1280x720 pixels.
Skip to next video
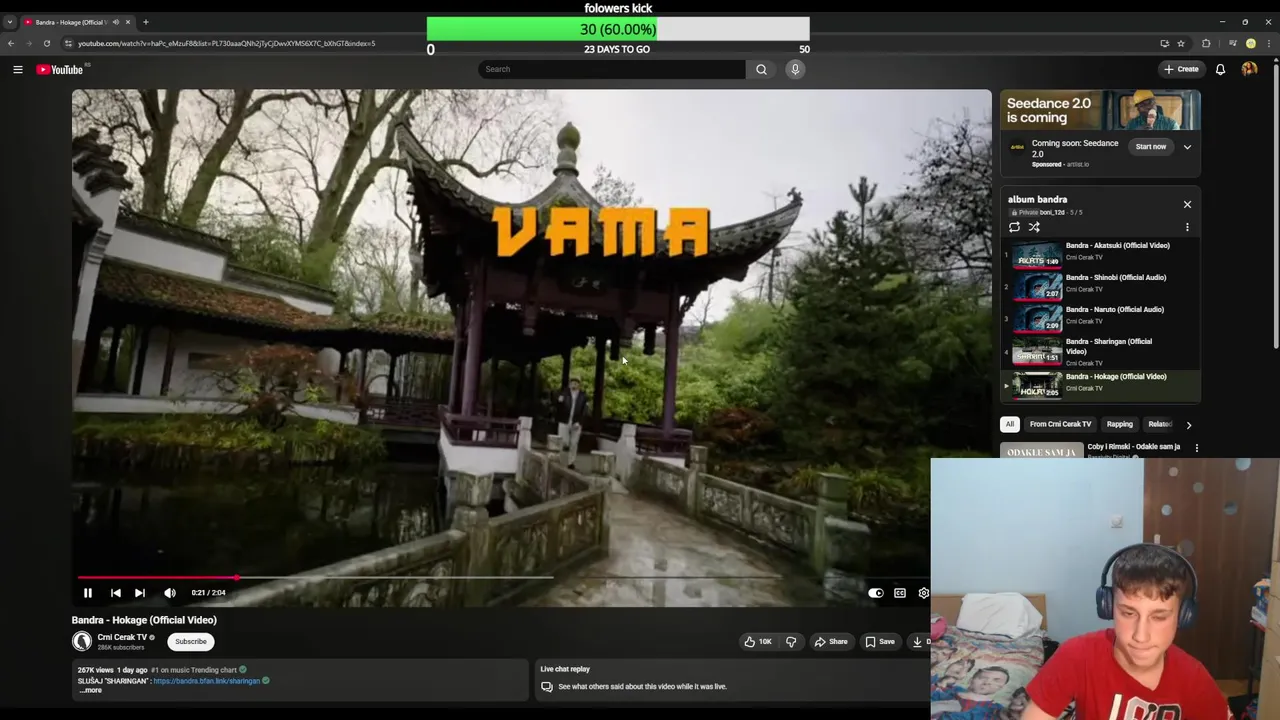pos(140,593)
